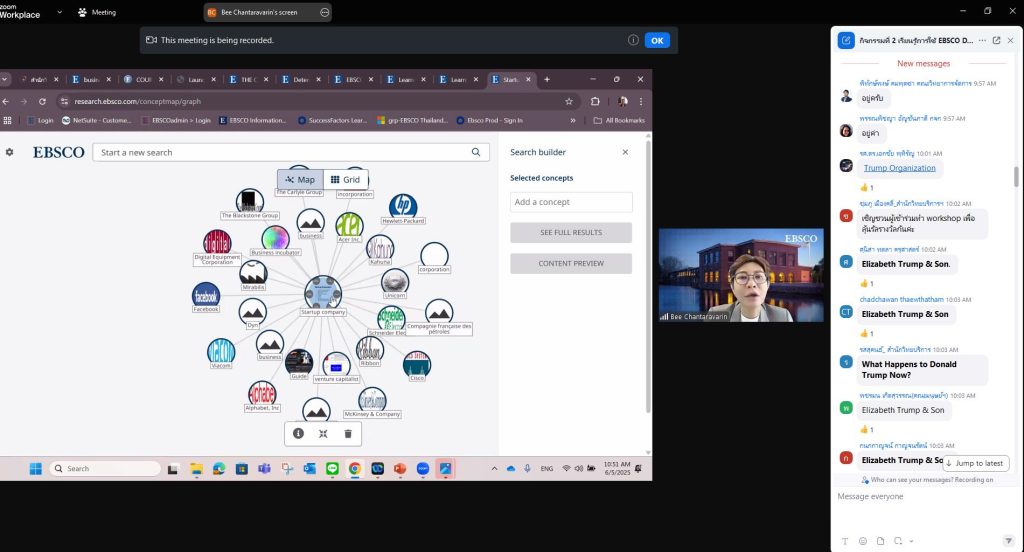Click the attach file icon in chat
The height and width of the screenshot is (552, 1024).
click(880, 541)
